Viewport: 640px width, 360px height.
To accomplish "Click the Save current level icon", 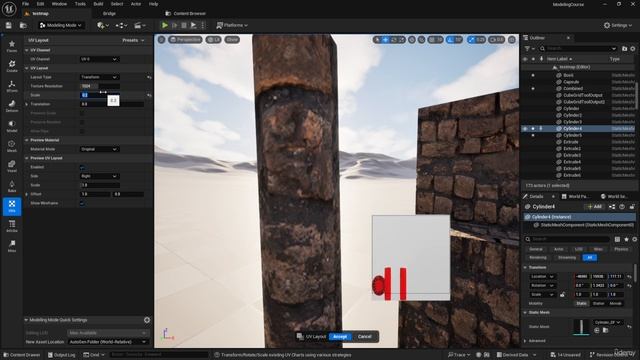I will click(9, 25).
